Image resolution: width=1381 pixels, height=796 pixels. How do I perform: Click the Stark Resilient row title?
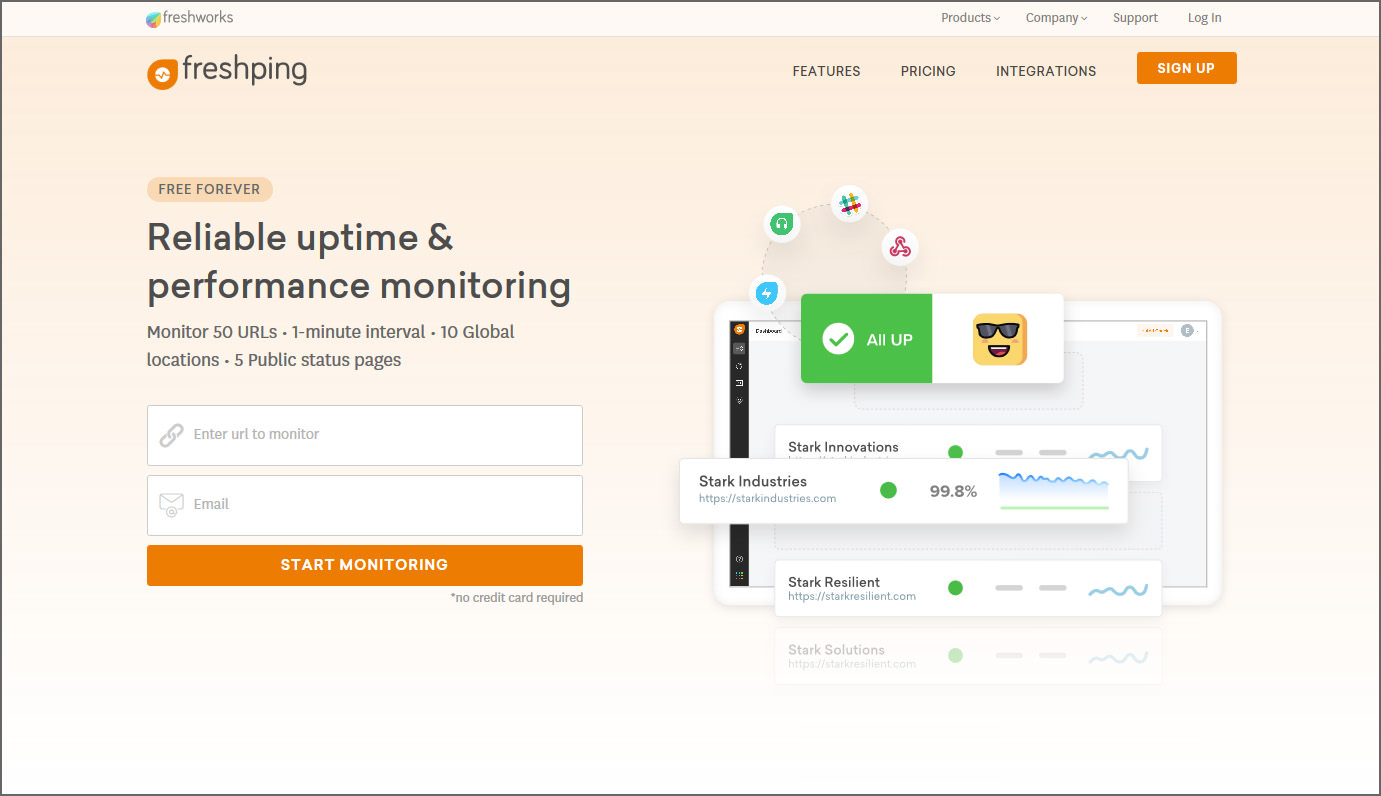tap(834, 582)
